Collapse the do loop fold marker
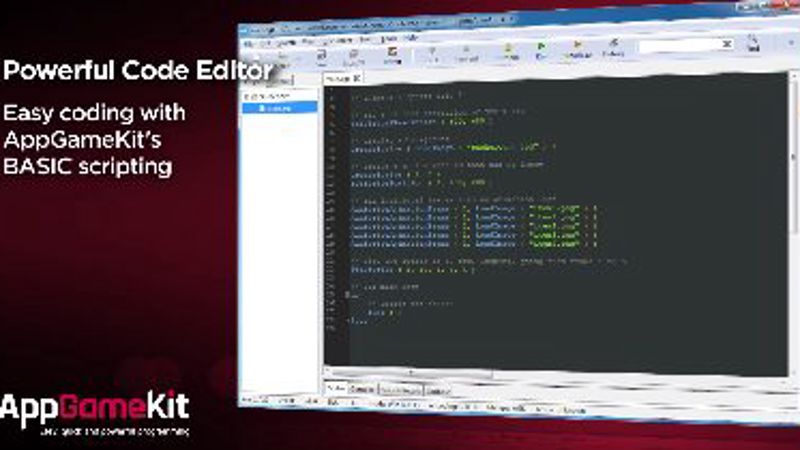The height and width of the screenshot is (450, 800). pos(348,295)
